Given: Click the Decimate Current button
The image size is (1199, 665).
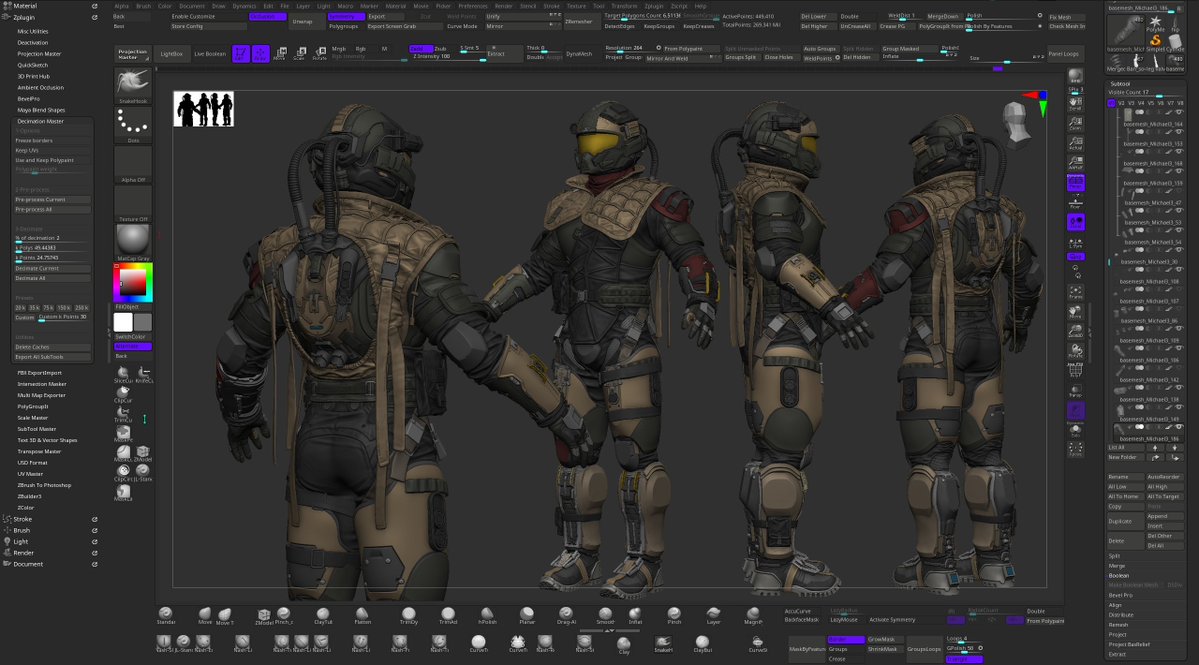Looking at the screenshot, I should tap(52, 268).
